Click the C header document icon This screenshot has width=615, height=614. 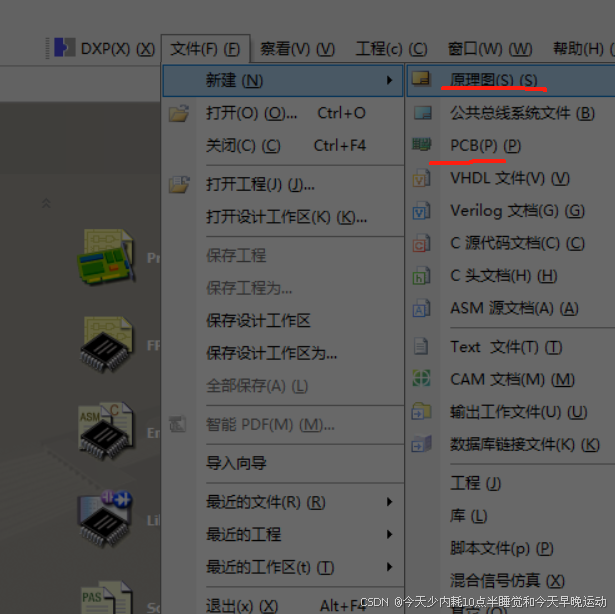(x=422, y=275)
